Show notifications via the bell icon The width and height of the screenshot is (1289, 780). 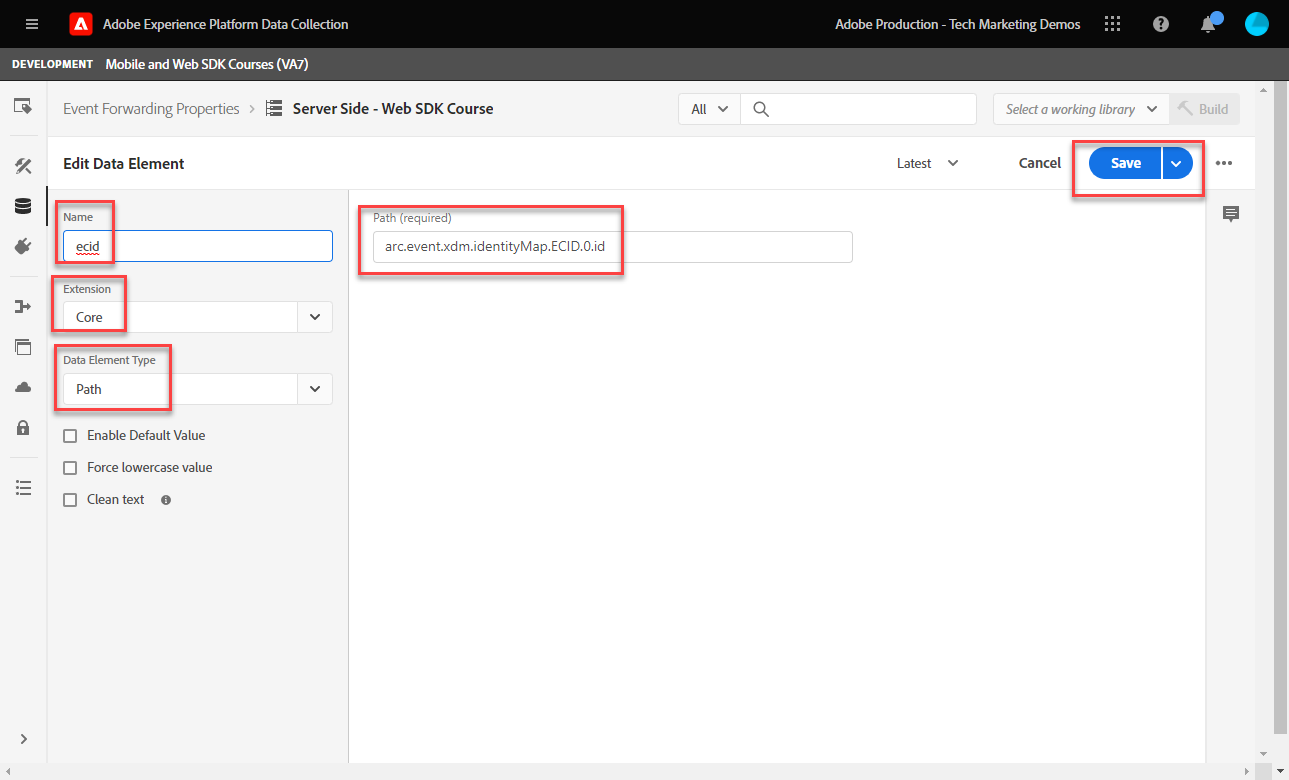1209,24
